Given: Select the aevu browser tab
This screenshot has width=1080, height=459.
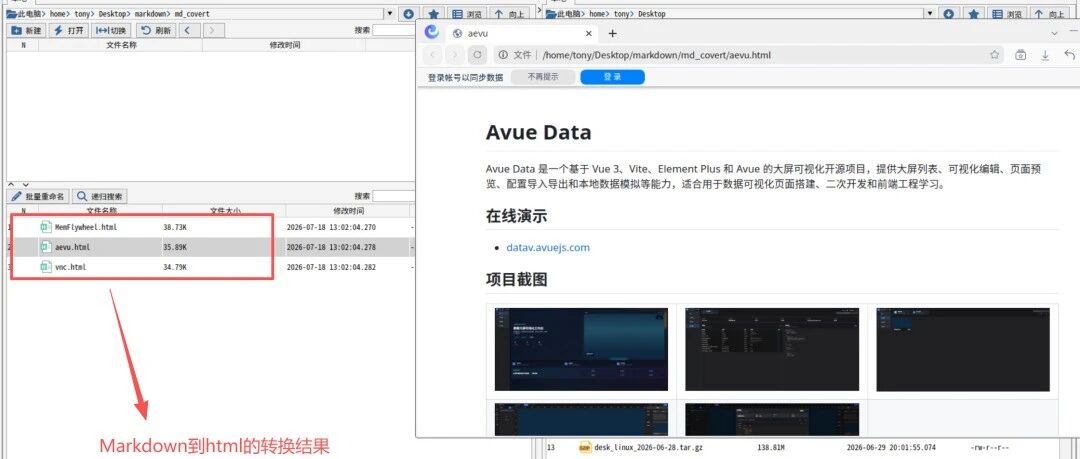Looking at the screenshot, I should [x=522, y=33].
